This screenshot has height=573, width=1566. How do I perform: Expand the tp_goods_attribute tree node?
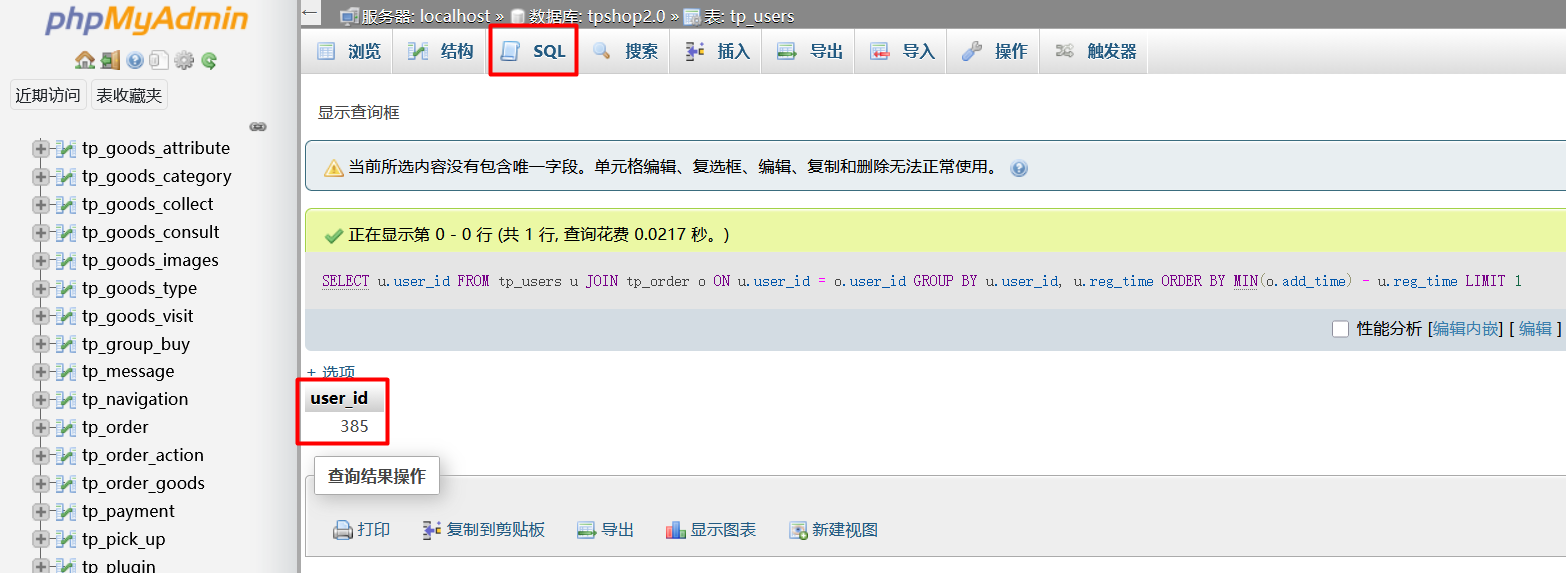click(x=41, y=149)
